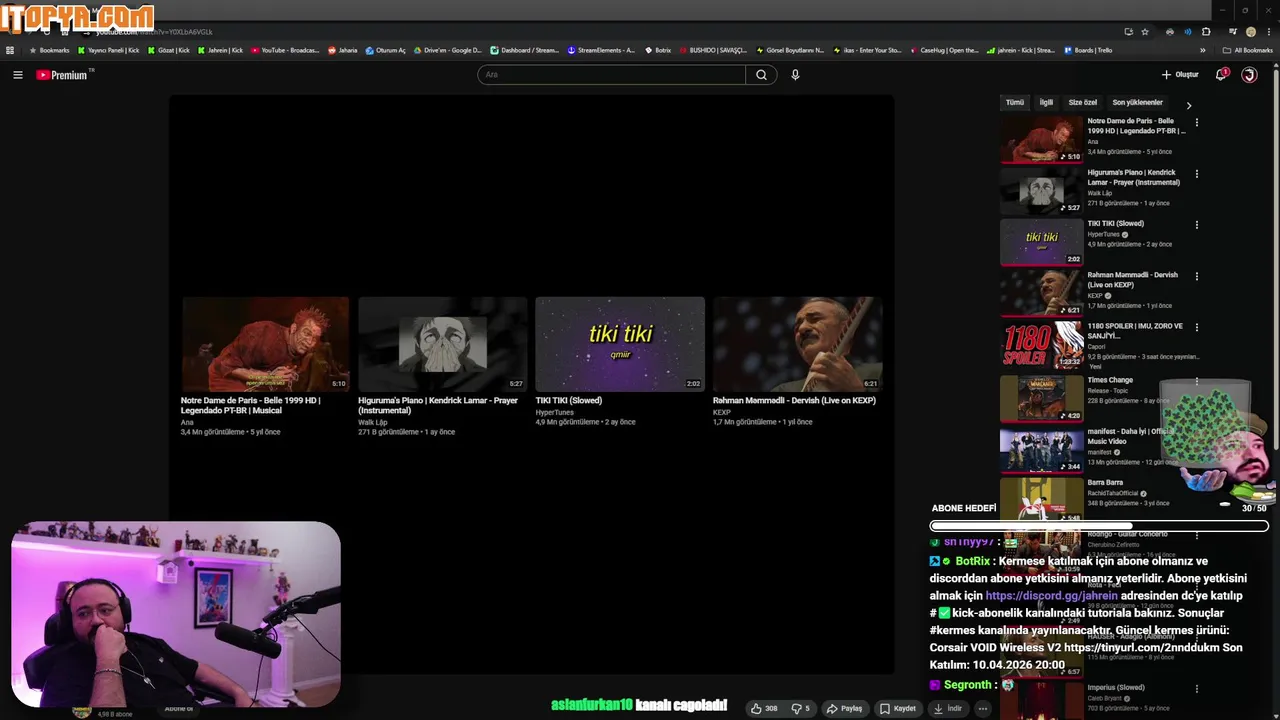Open options menu for 1180 SPOILER sidebar video
The image size is (1280, 720).
[1197, 328]
